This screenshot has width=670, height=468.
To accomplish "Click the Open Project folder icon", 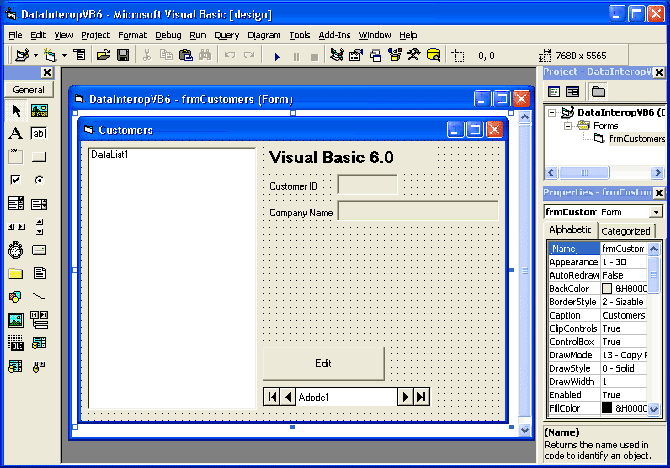I will click(x=103, y=55).
